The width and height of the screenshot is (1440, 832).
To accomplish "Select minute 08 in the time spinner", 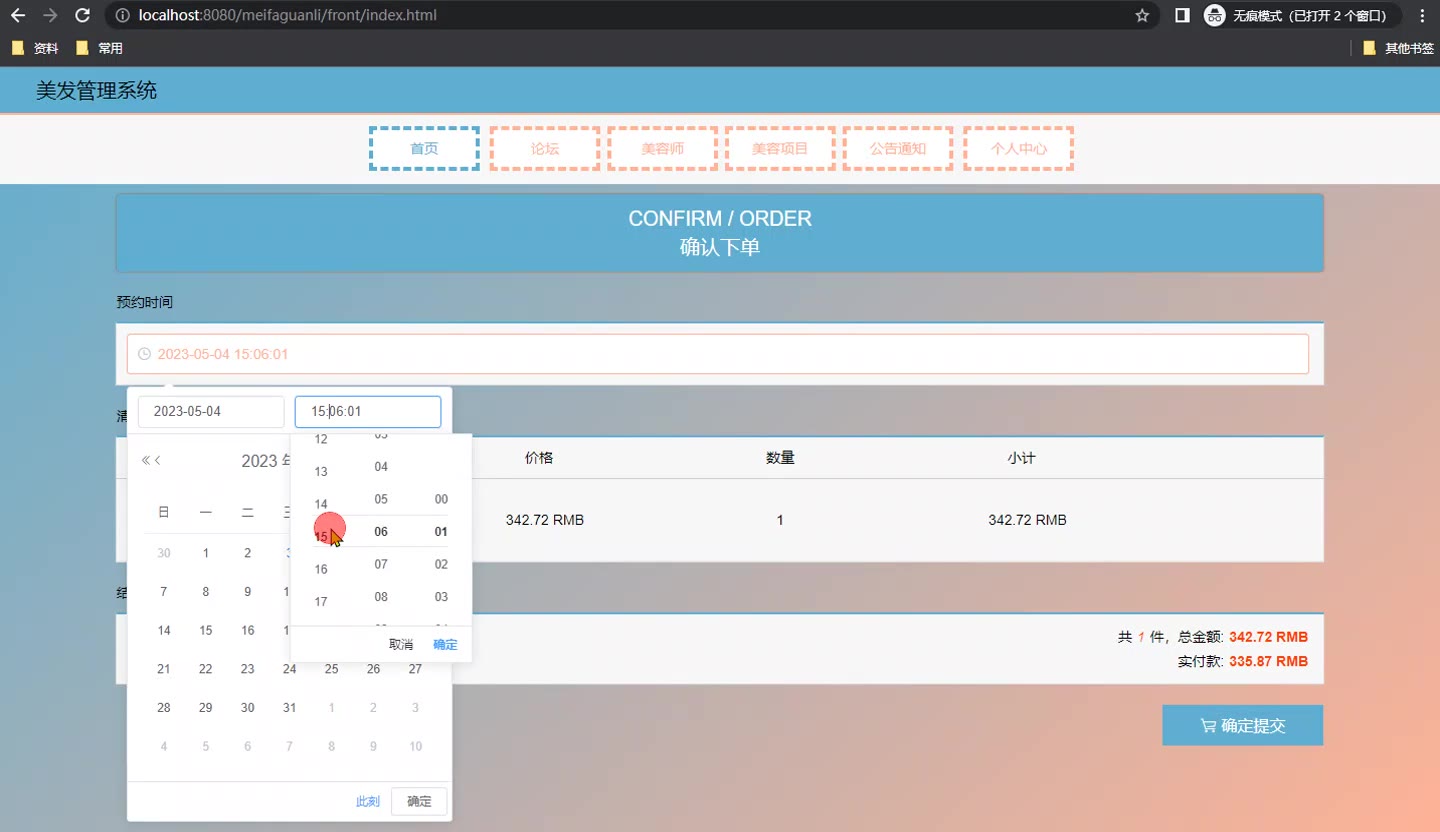I will pos(381,597).
